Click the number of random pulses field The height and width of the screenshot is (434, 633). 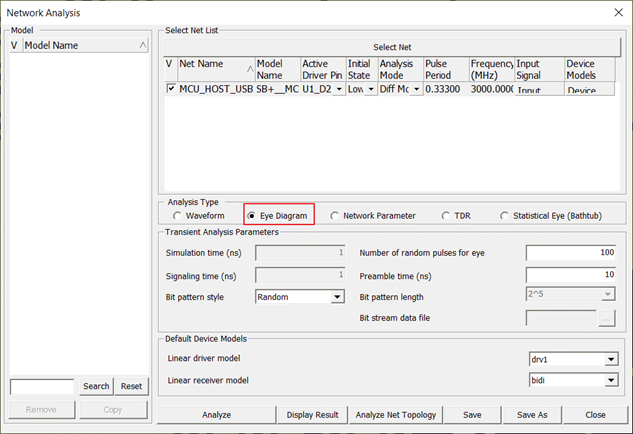coord(569,252)
